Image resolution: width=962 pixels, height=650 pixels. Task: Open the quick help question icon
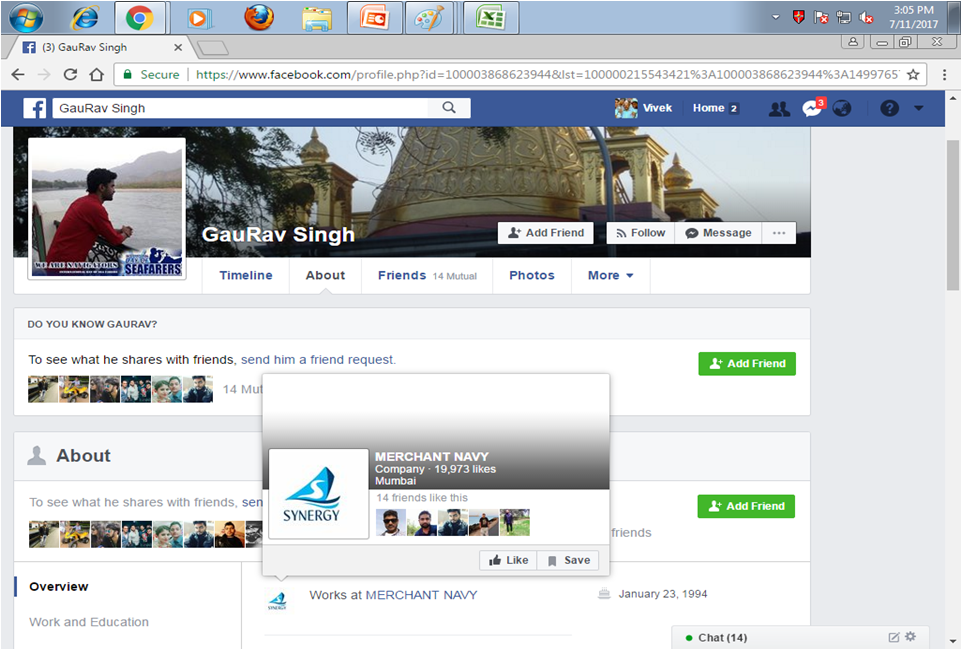(889, 109)
